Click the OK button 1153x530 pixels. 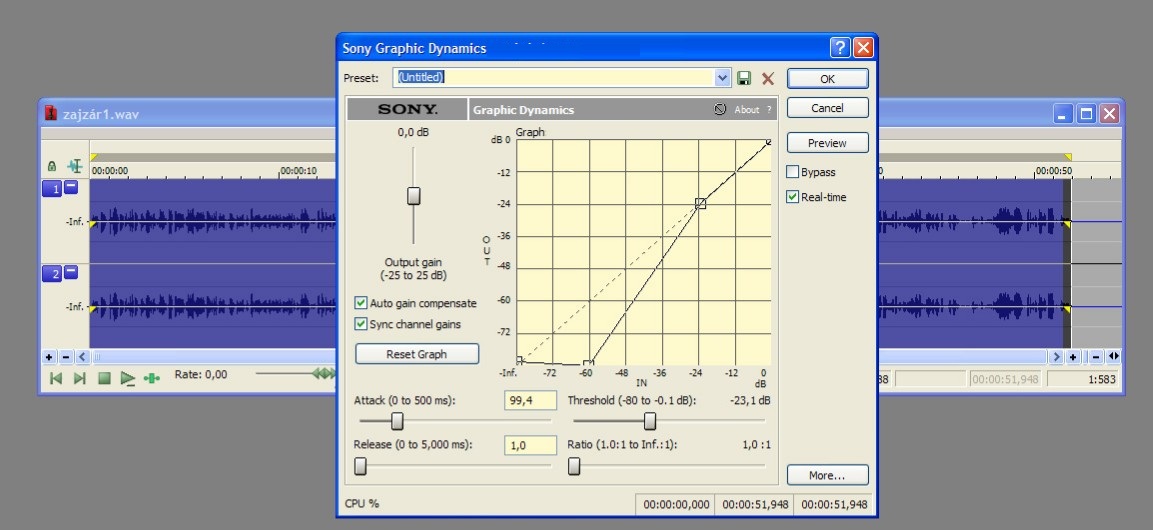tap(827, 79)
